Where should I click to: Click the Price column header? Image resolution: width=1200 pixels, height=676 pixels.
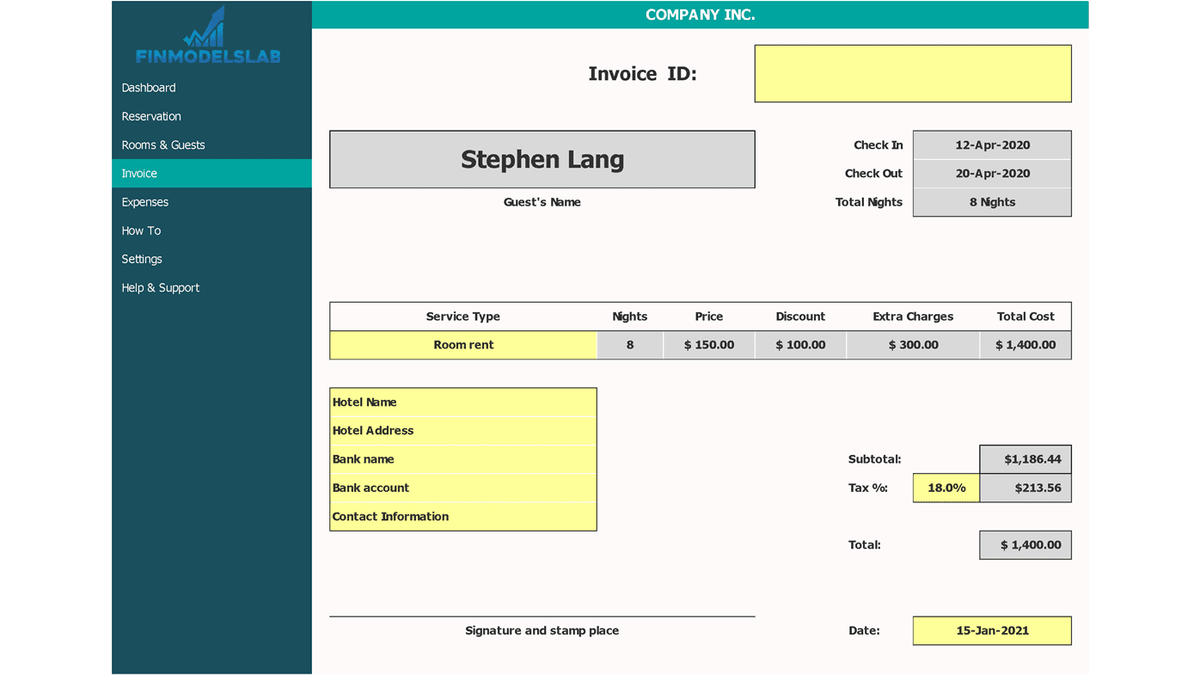click(x=709, y=316)
